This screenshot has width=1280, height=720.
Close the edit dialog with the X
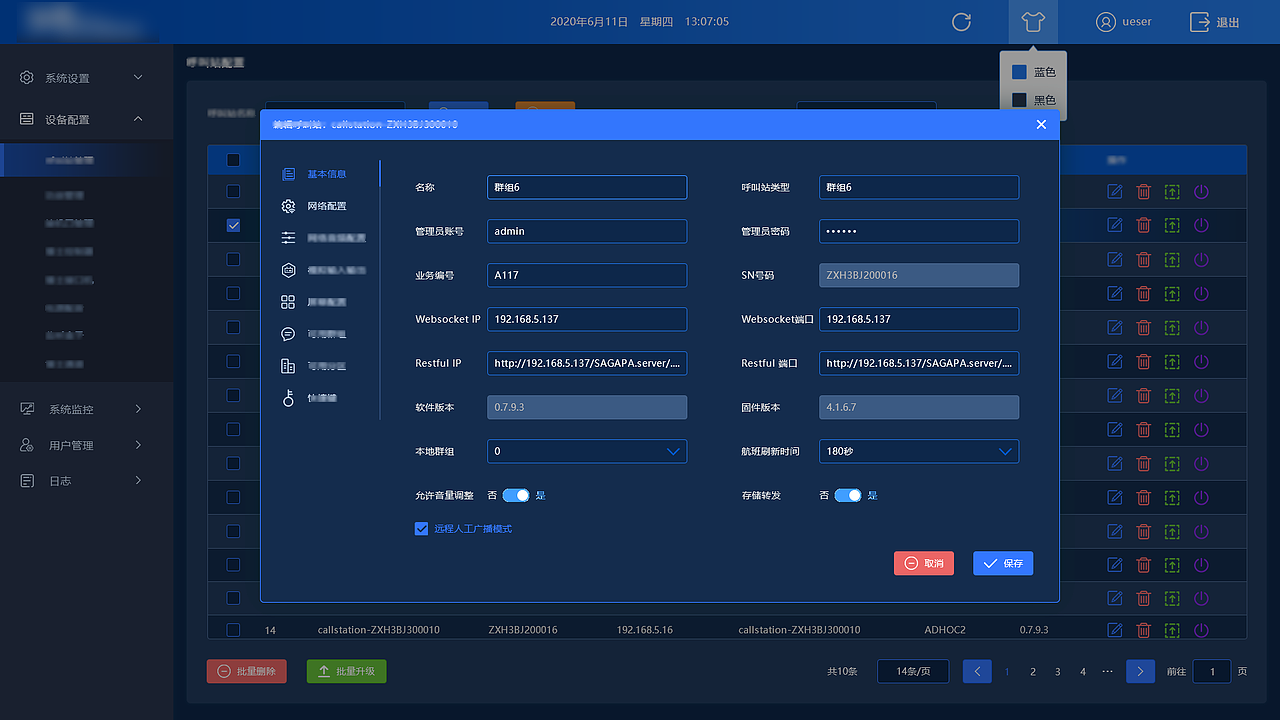pyautogui.click(x=1041, y=124)
